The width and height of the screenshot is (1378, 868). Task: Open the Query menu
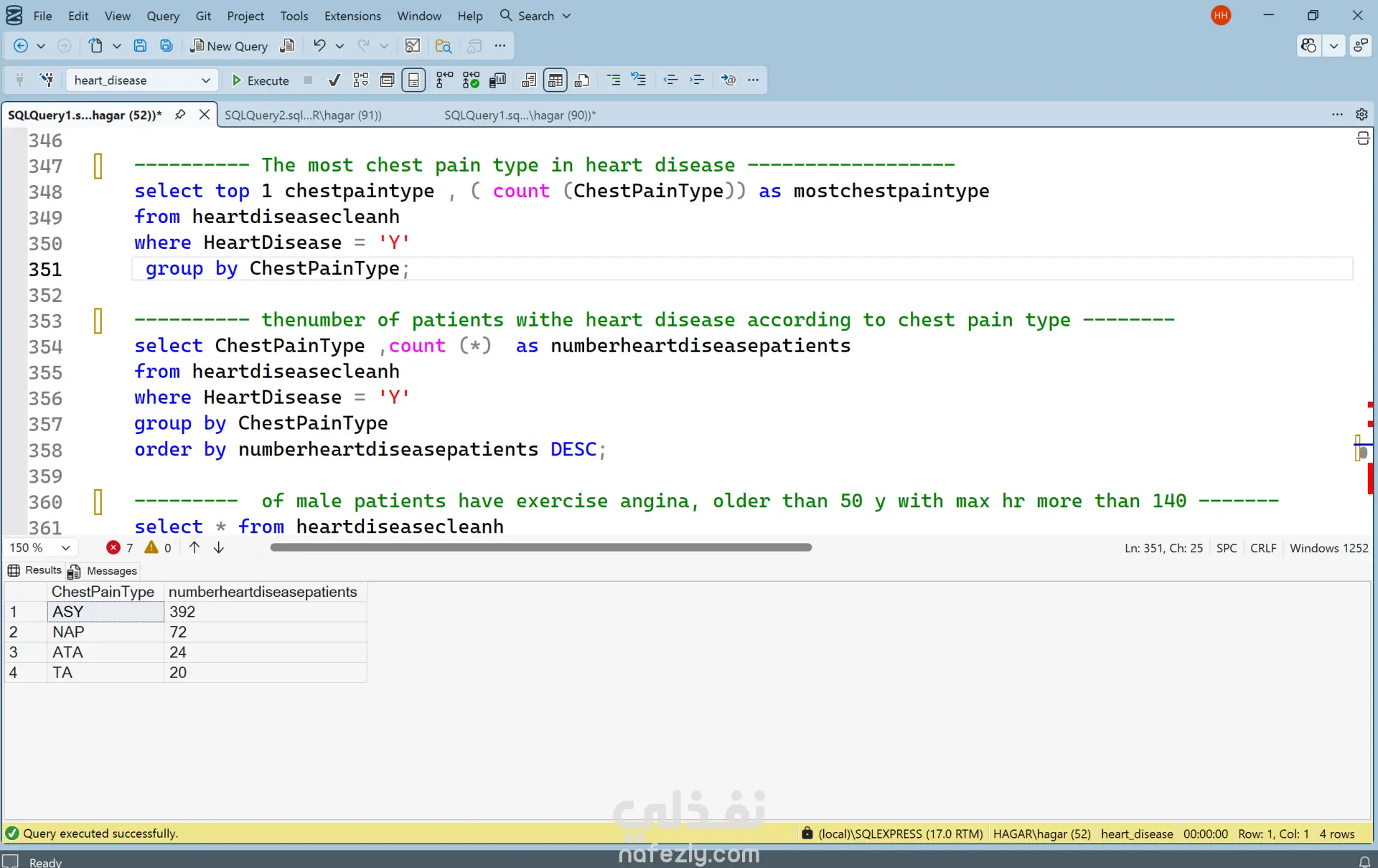point(163,16)
